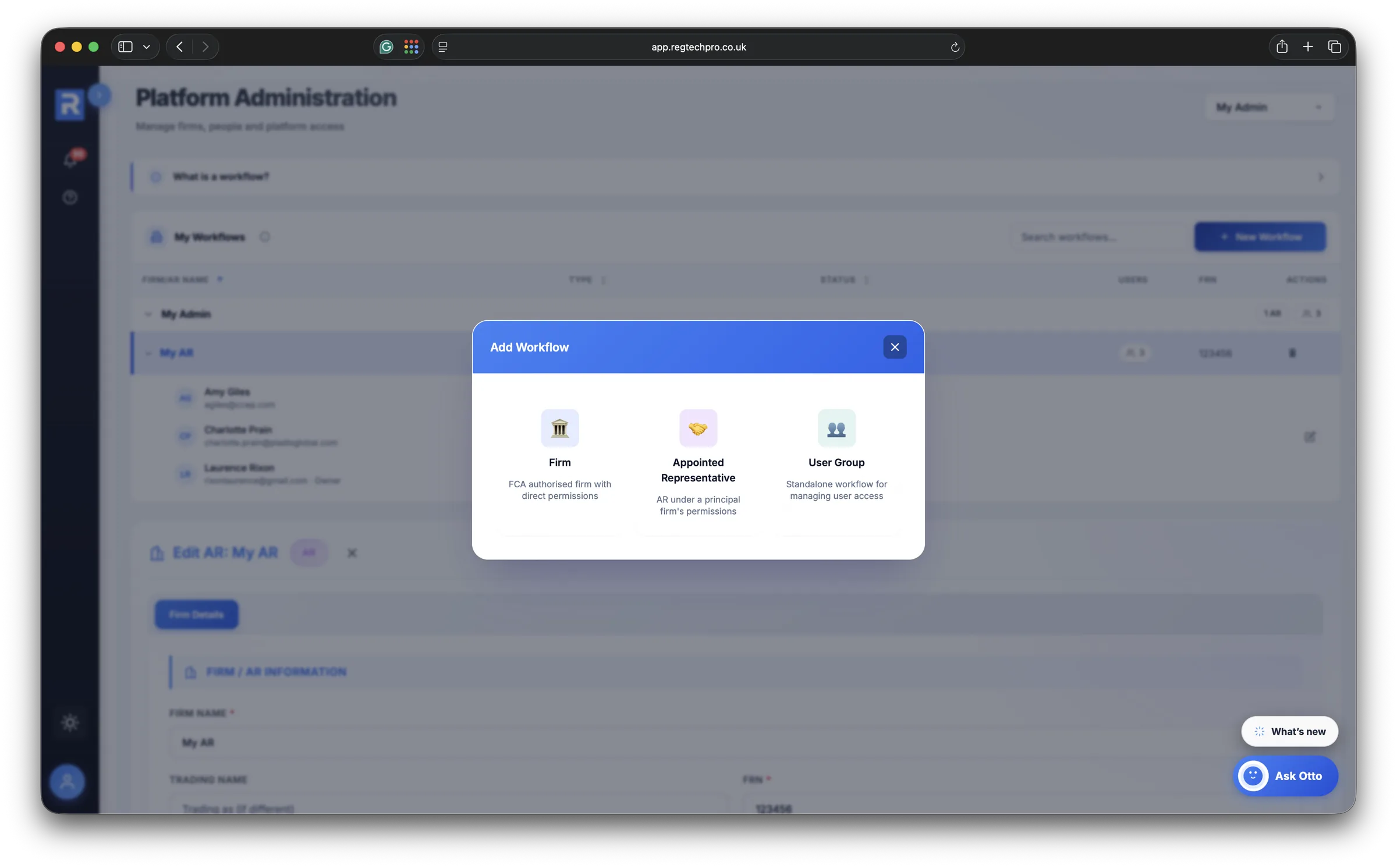Click the New Workflow button
This screenshot has height=868, width=1397.
tap(1260, 237)
